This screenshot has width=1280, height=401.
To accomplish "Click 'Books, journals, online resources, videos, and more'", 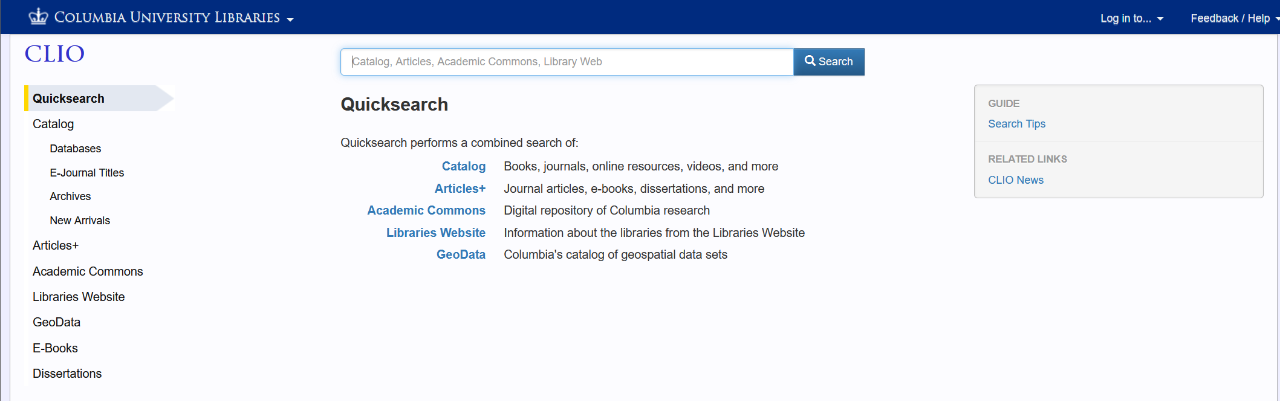I will [x=641, y=166].
